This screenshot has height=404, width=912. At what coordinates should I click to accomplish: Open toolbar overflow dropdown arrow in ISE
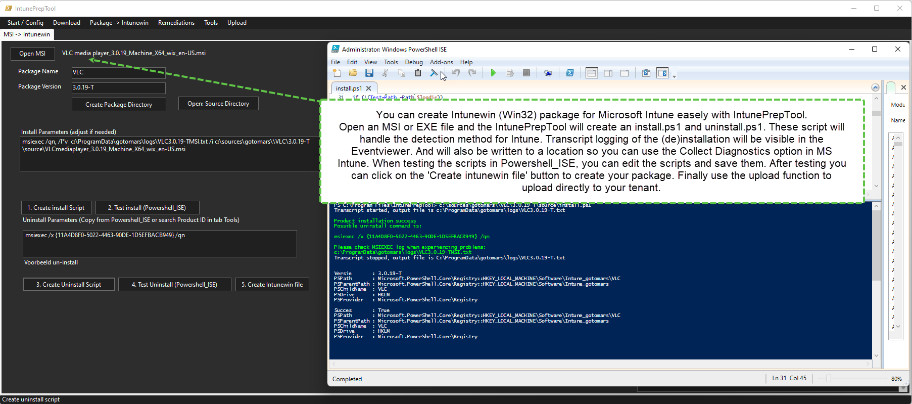pyautogui.click(x=674, y=76)
